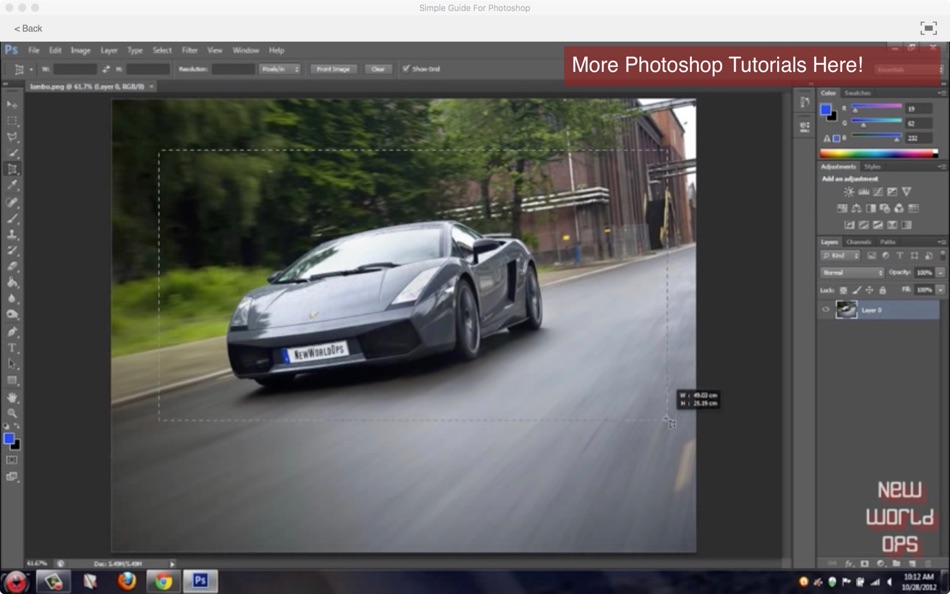Add a Color Balance adjustment
Viewport: 950px width, 594px height.
point(856,209)
